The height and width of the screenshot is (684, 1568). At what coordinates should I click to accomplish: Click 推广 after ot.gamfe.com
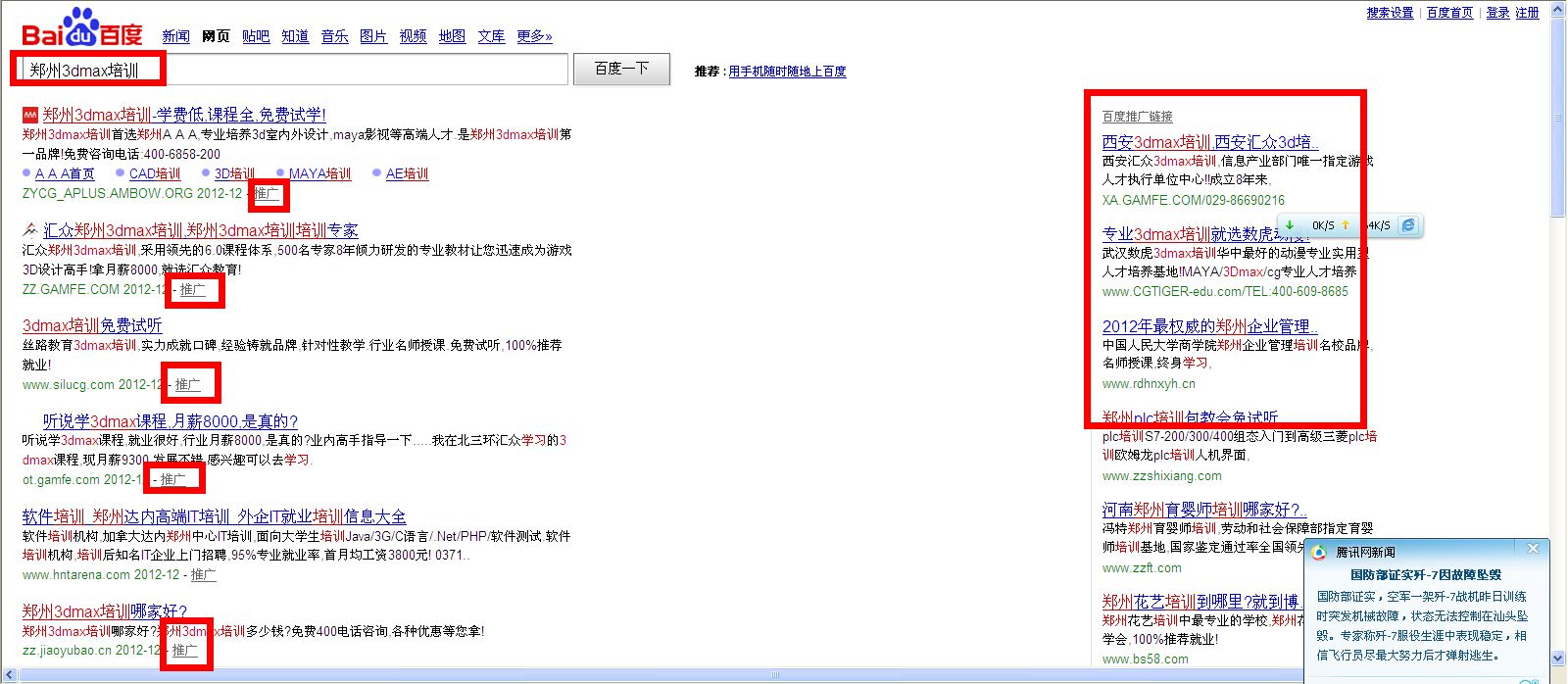[x=173, y=479]
